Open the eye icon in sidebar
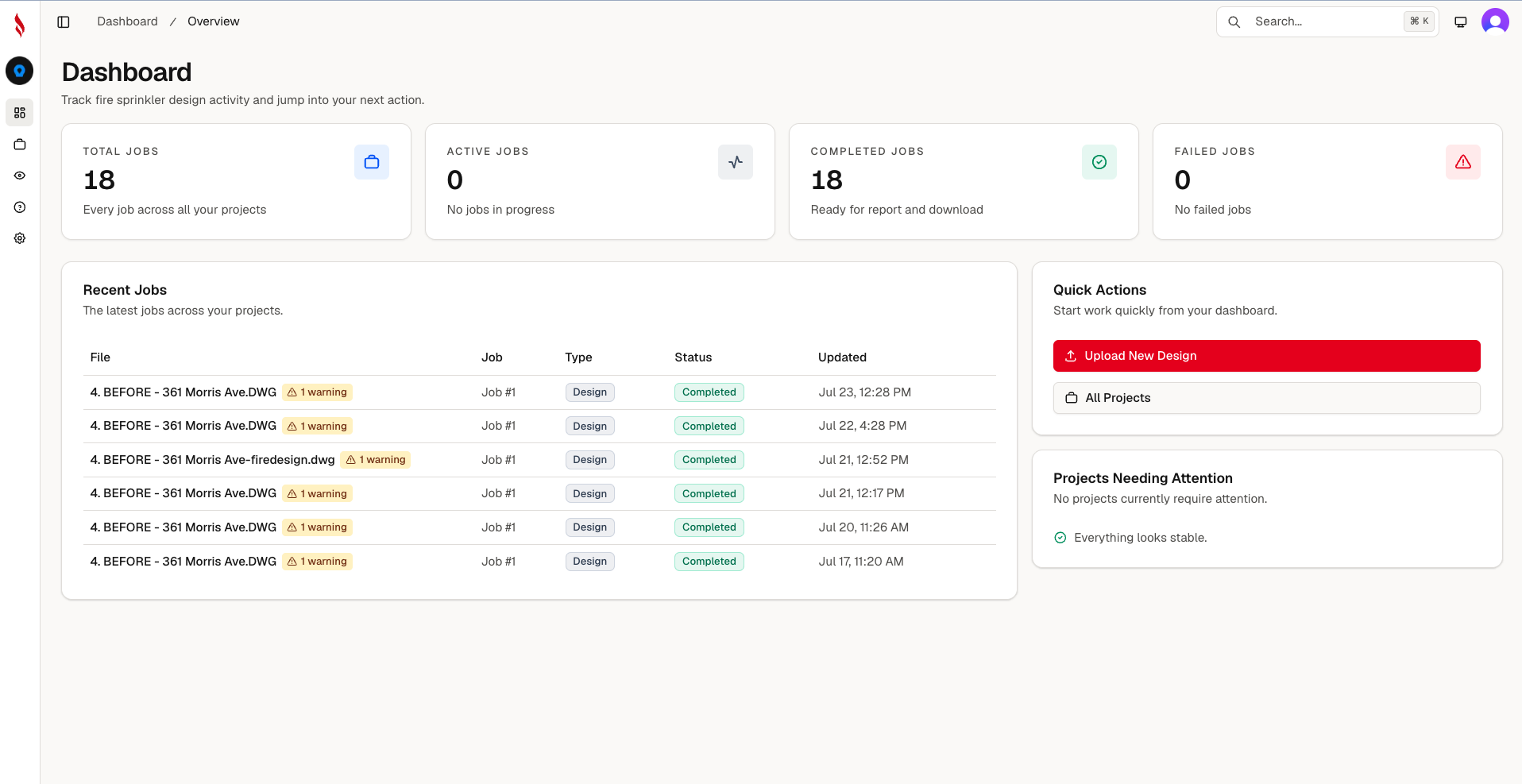This screenshot has height=784, width=1522. coord(20,176)
